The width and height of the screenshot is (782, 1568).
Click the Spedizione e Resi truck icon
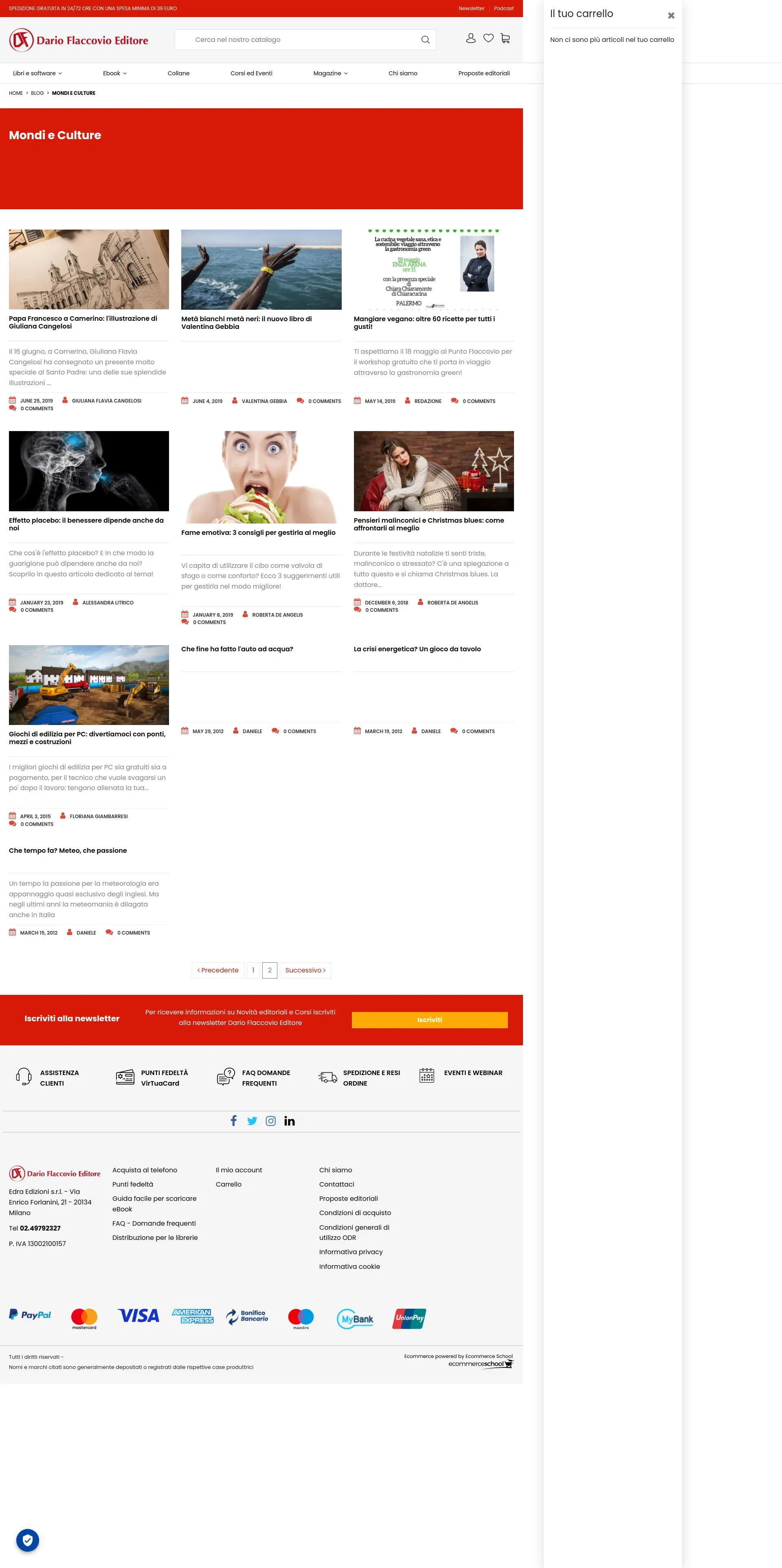point(327,1077)
